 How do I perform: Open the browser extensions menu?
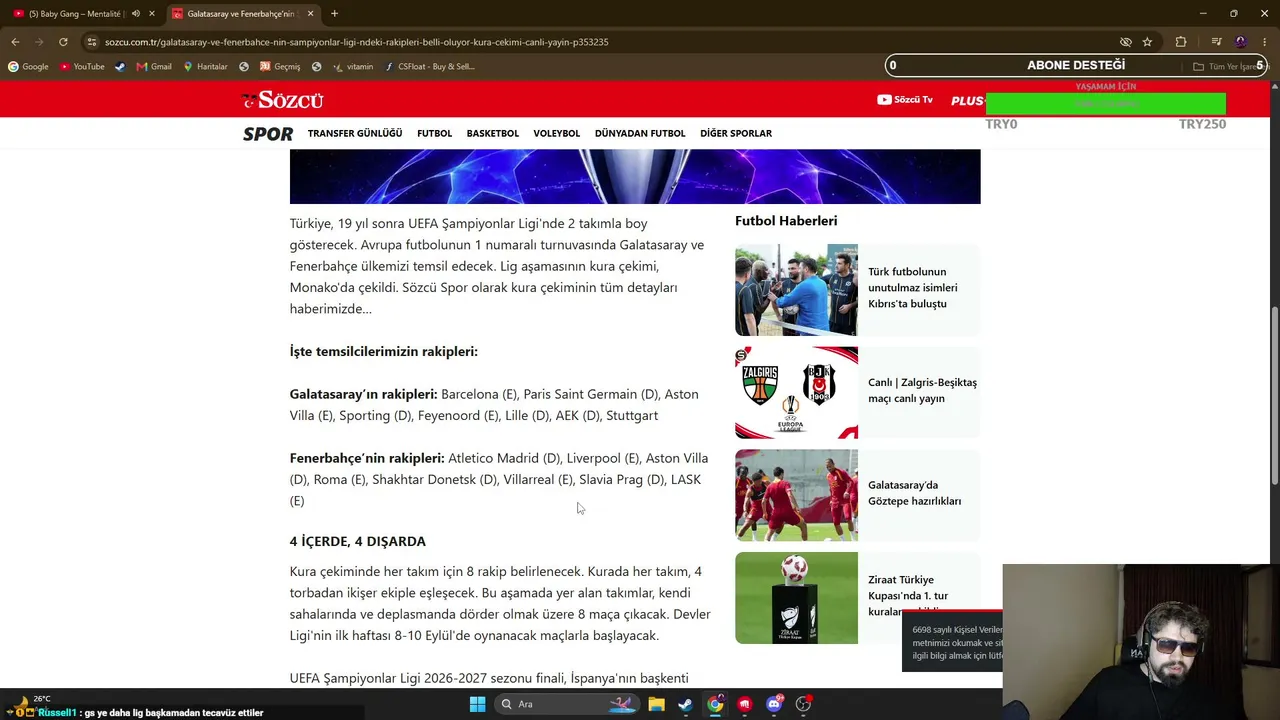pos(1181,42)
